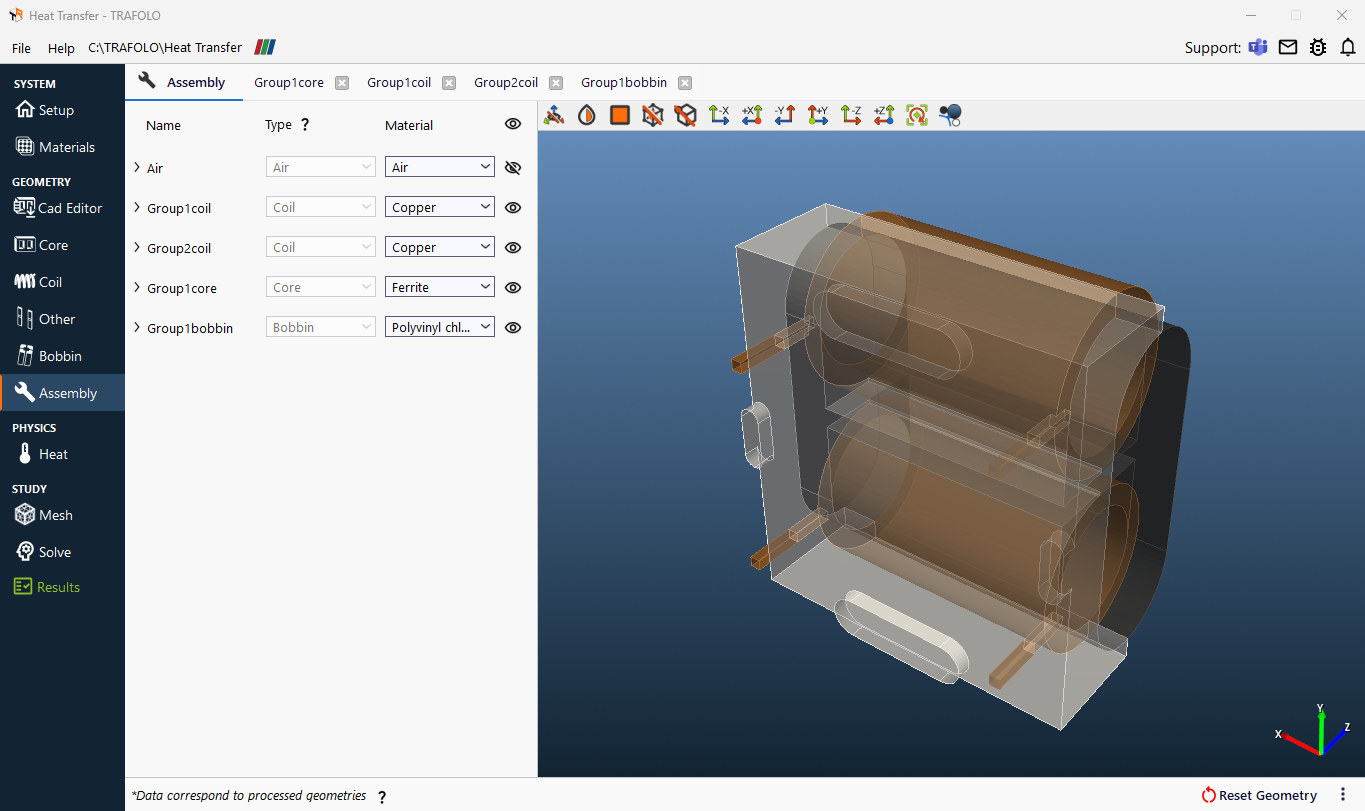Open Group1bobbin Polyvinyl chloride material dropdown
This screenshot has height=811, width=1365.
tap(440, 327)
